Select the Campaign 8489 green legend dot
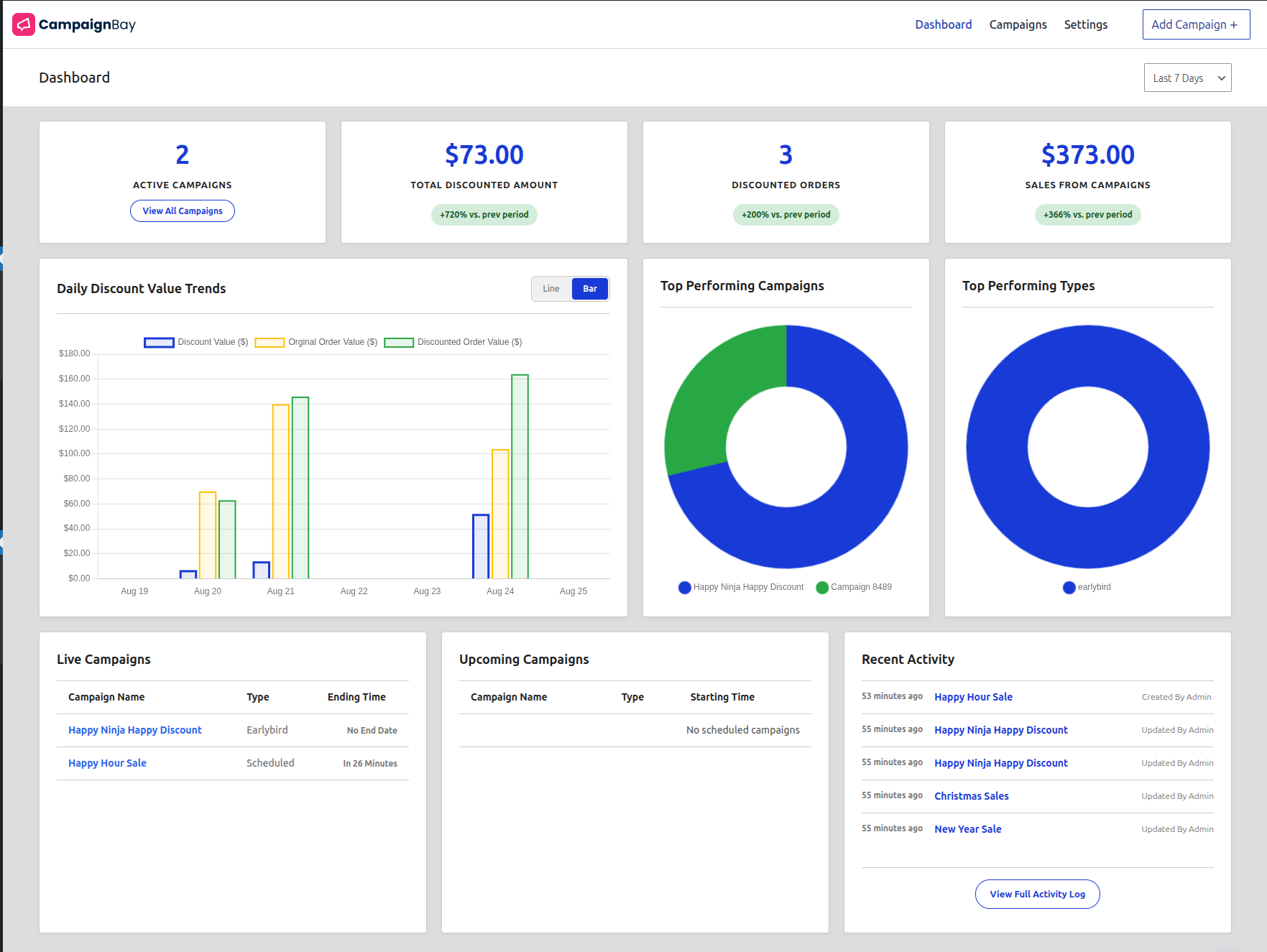 coord(821,587)
